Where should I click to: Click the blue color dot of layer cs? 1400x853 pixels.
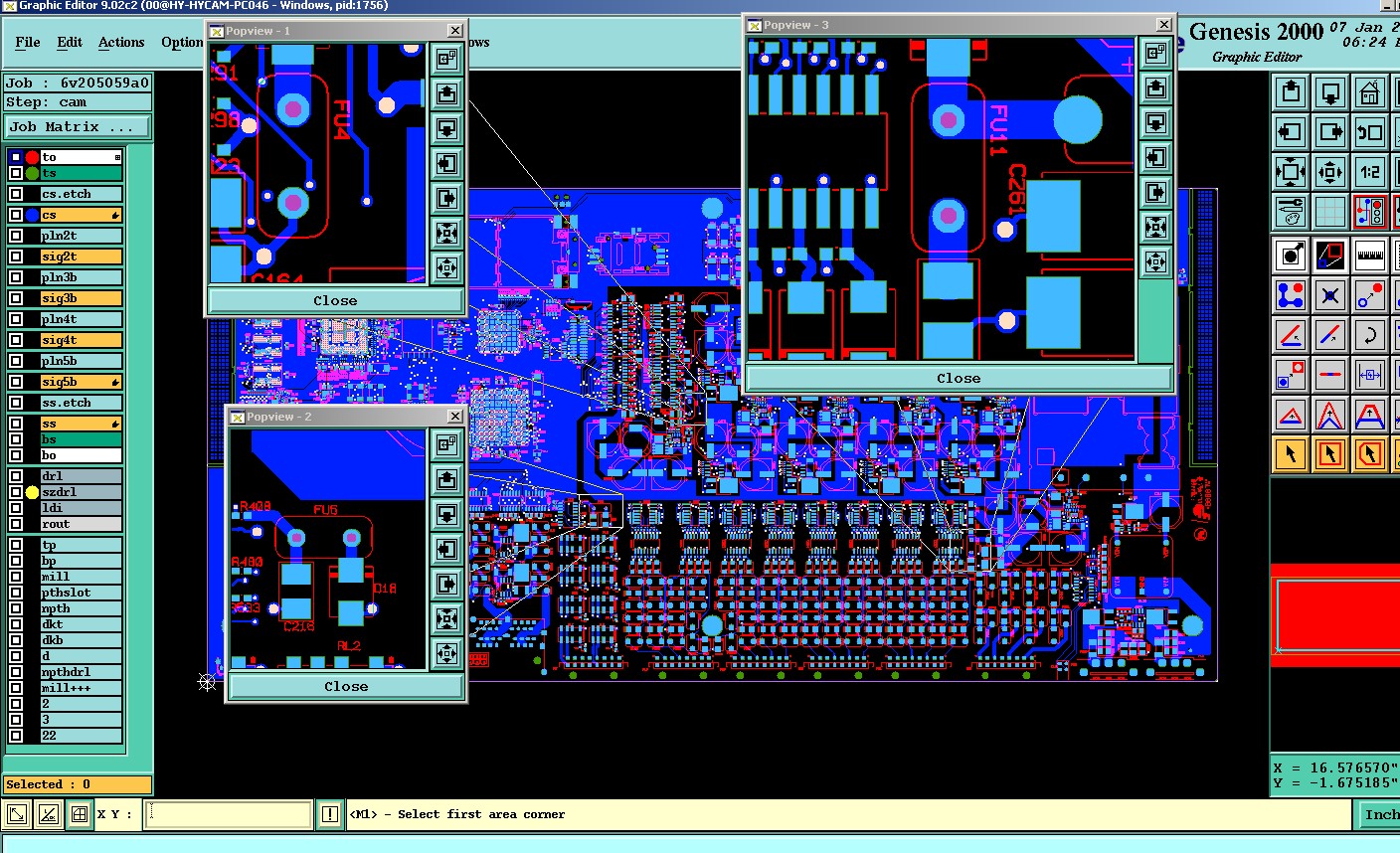[x=32, y=215]
